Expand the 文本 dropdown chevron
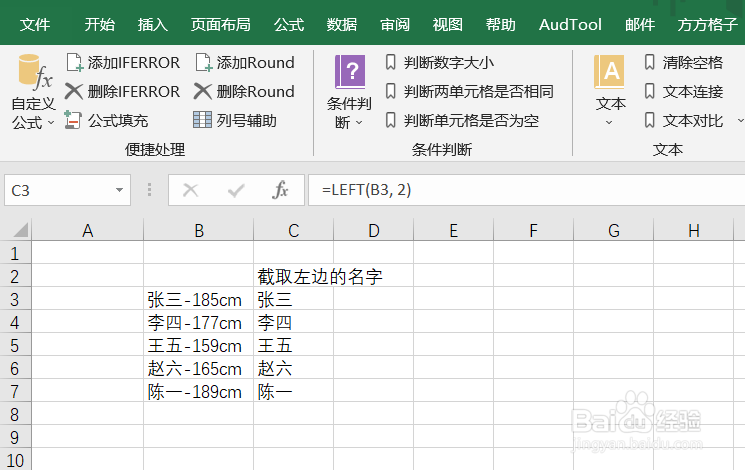Screen dimensions: 745x470 609,123
